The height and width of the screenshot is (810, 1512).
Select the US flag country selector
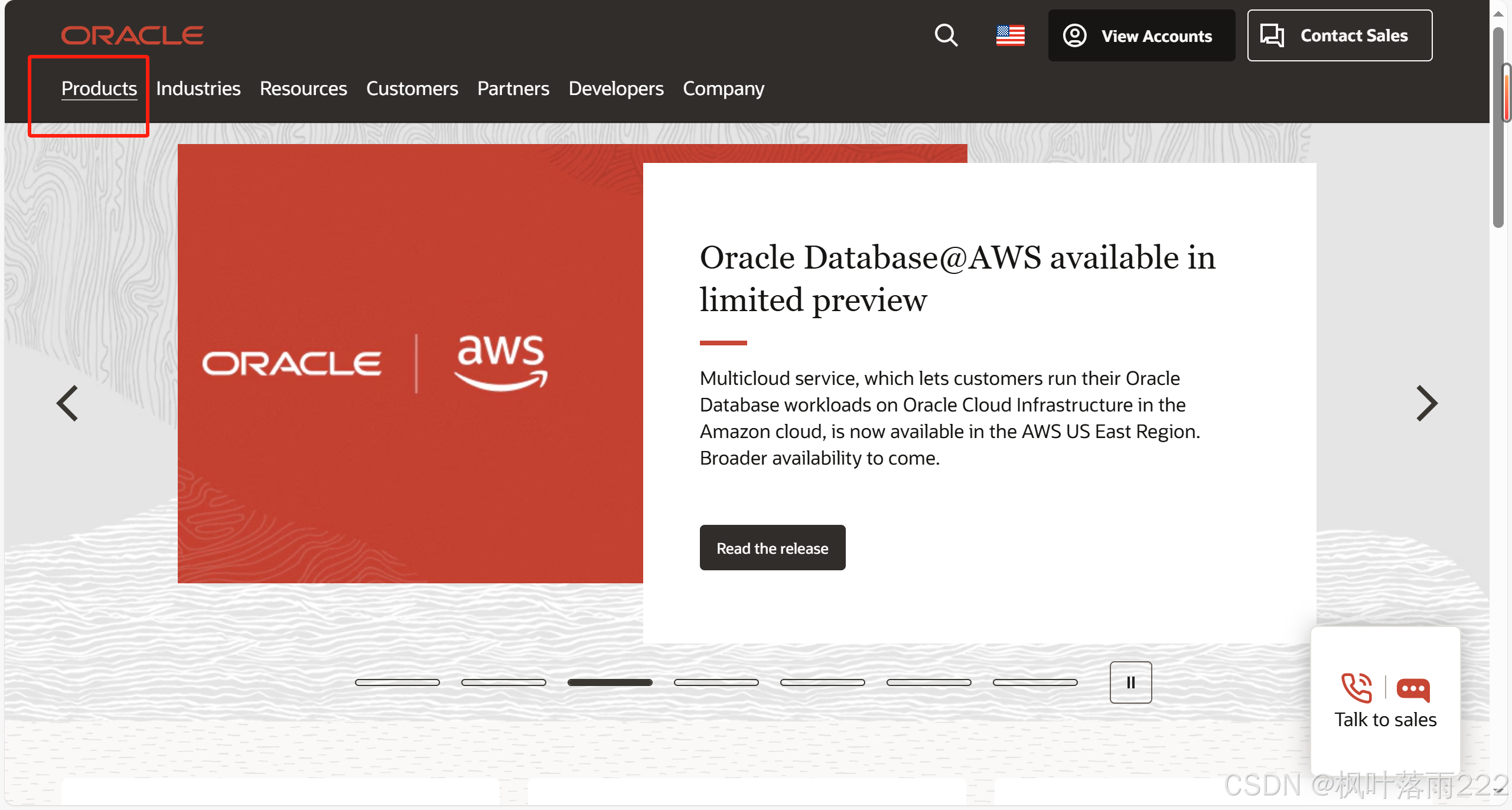coord(1011,35)
